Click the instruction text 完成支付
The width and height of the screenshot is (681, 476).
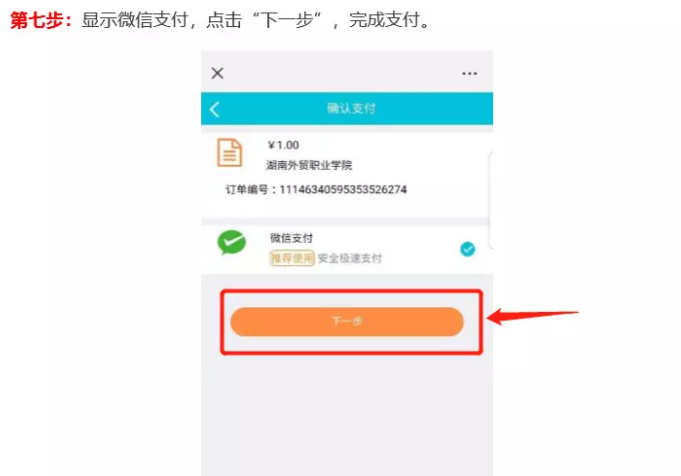384,20
